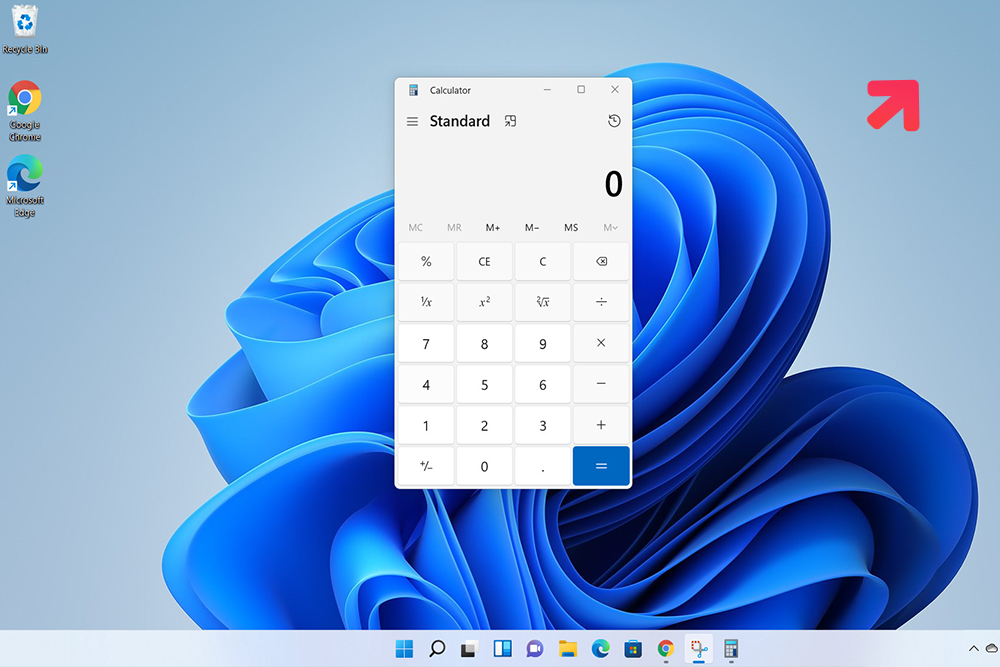Click the multiply operator key
The image size is (1000, 667).
(x=601, y=343)
